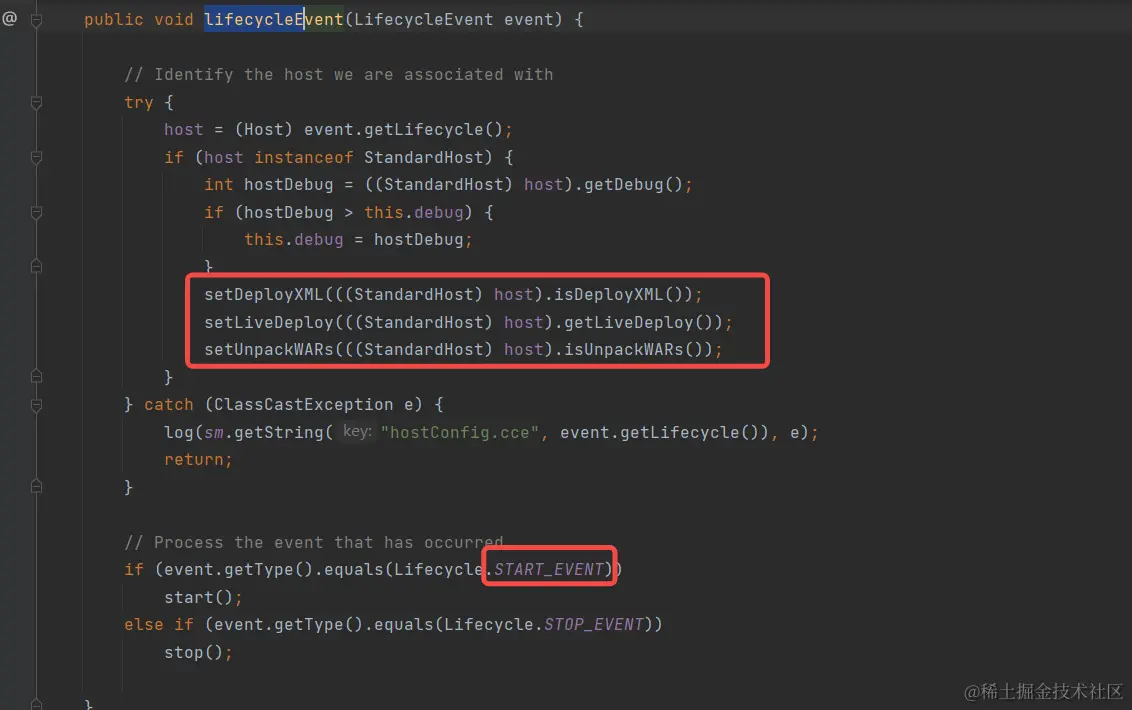Click the 'try' keyword
The width and height of the screenshot is (1132, 710).
pyautogui.click(x=139, y=103)
